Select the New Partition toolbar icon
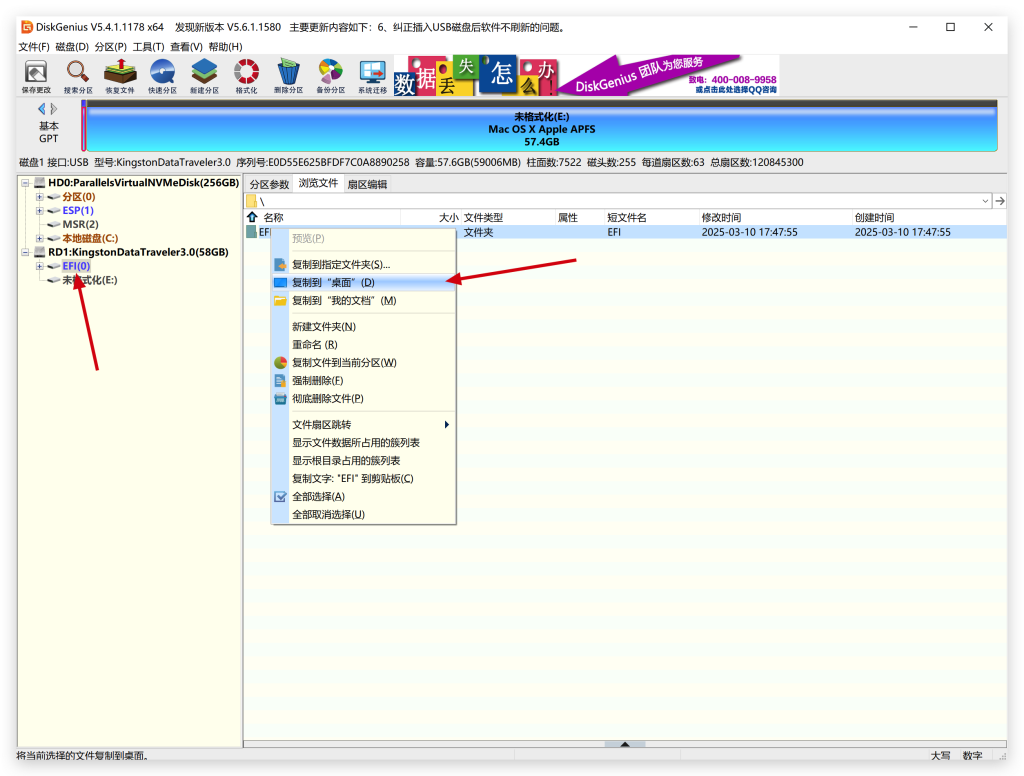Viewport: 1024px width, 776px height. [x=204, y=76]
